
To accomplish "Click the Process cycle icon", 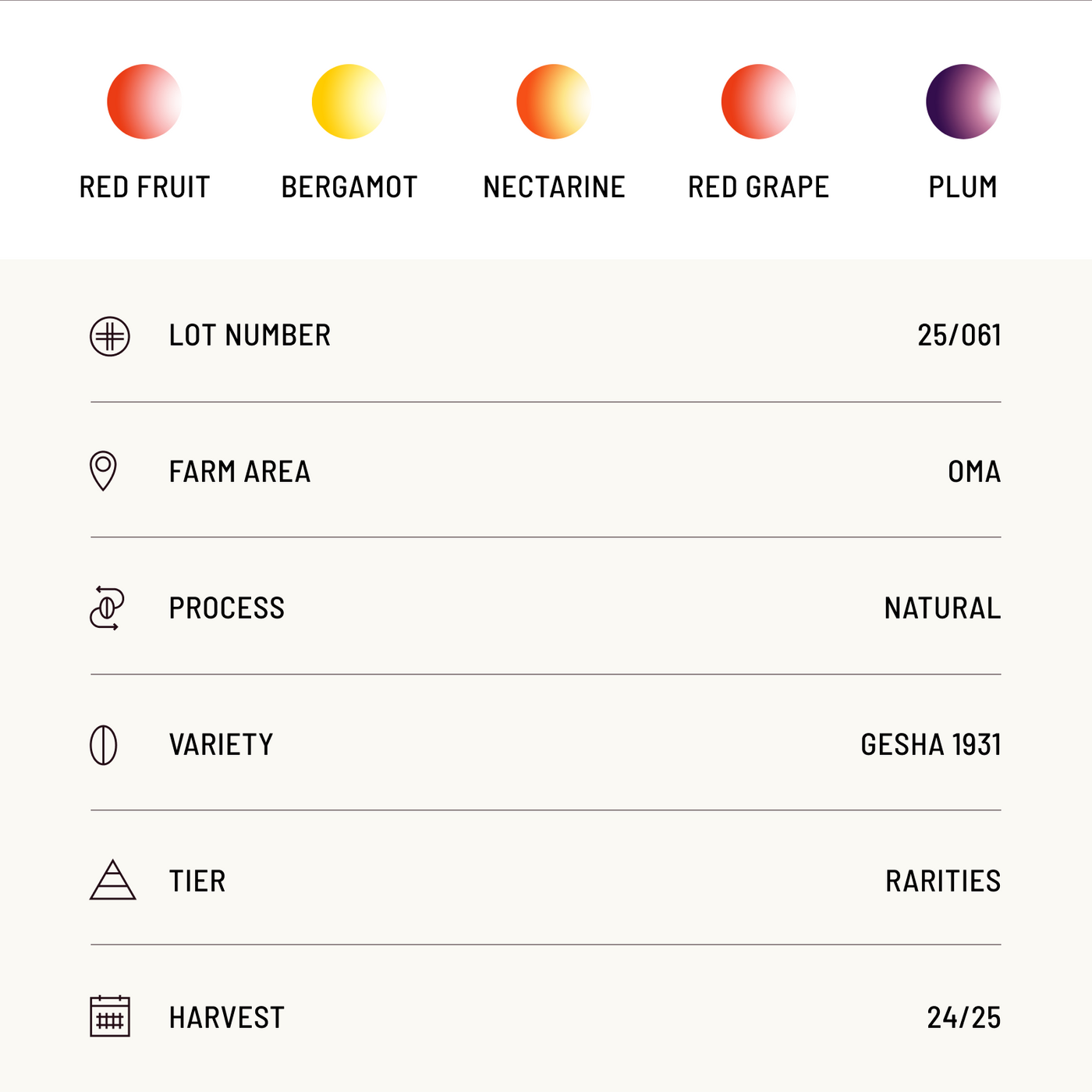I will (107, 608).
